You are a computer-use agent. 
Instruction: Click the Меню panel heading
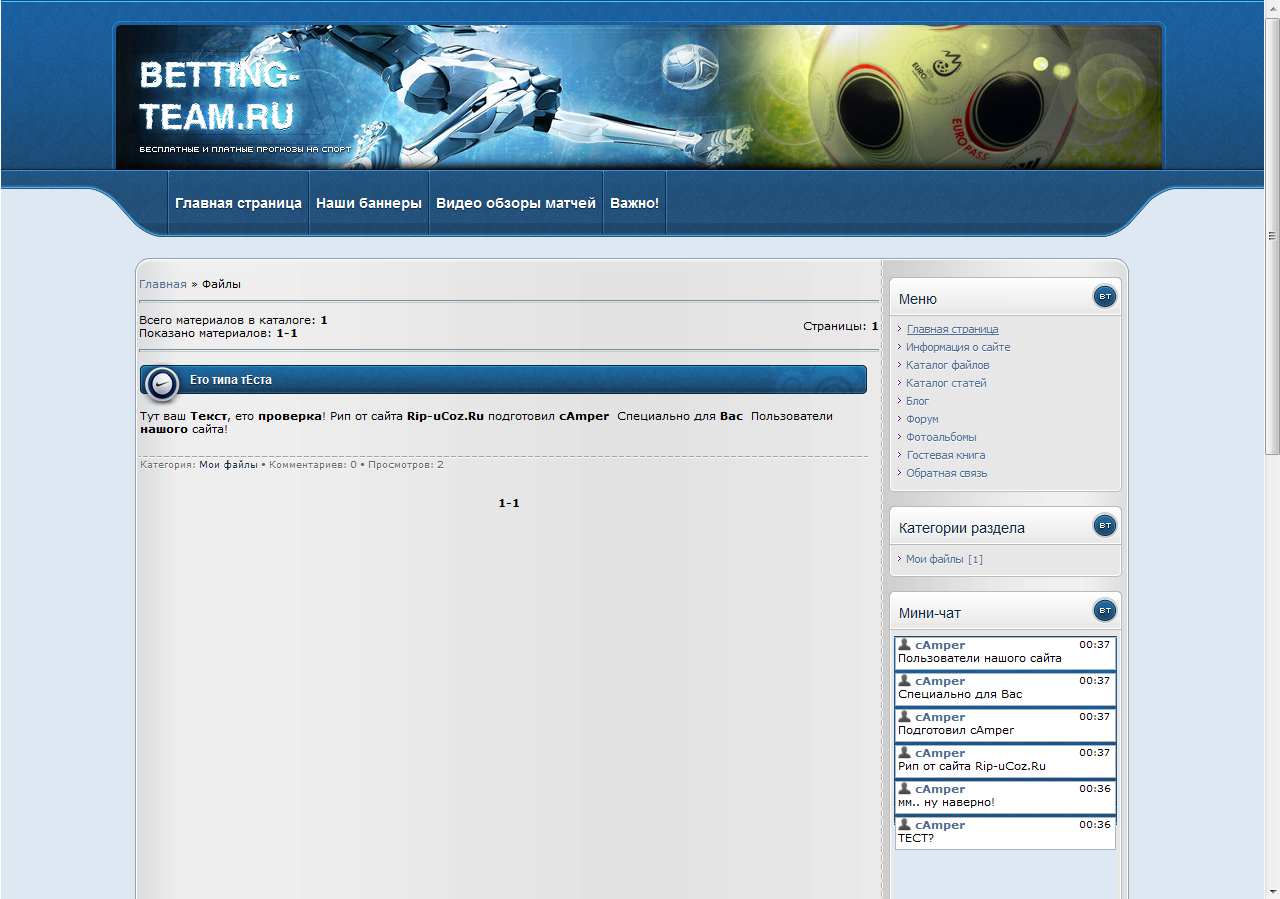point(918,299)
